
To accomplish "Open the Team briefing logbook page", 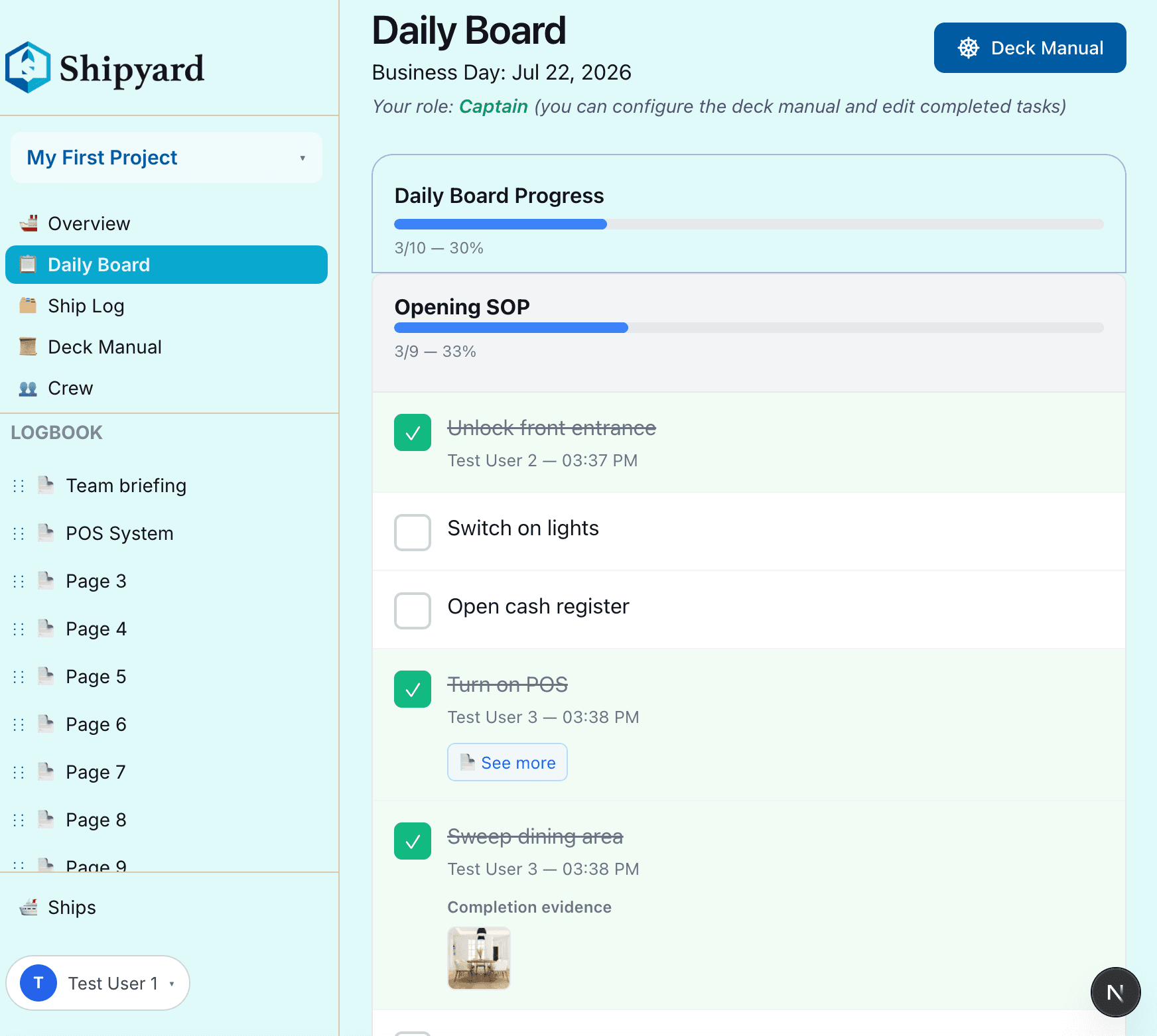I will tap(126, 486).
